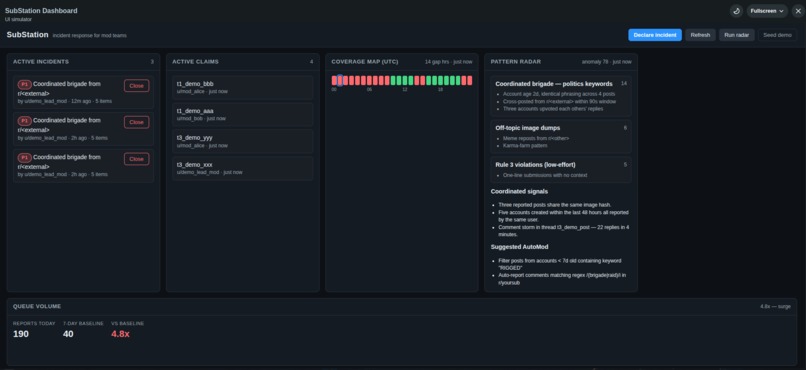This screenshot has height=370, width=806.
Task: Open the t1_demo_bbb claim
Action: click(x=243, y=87)
